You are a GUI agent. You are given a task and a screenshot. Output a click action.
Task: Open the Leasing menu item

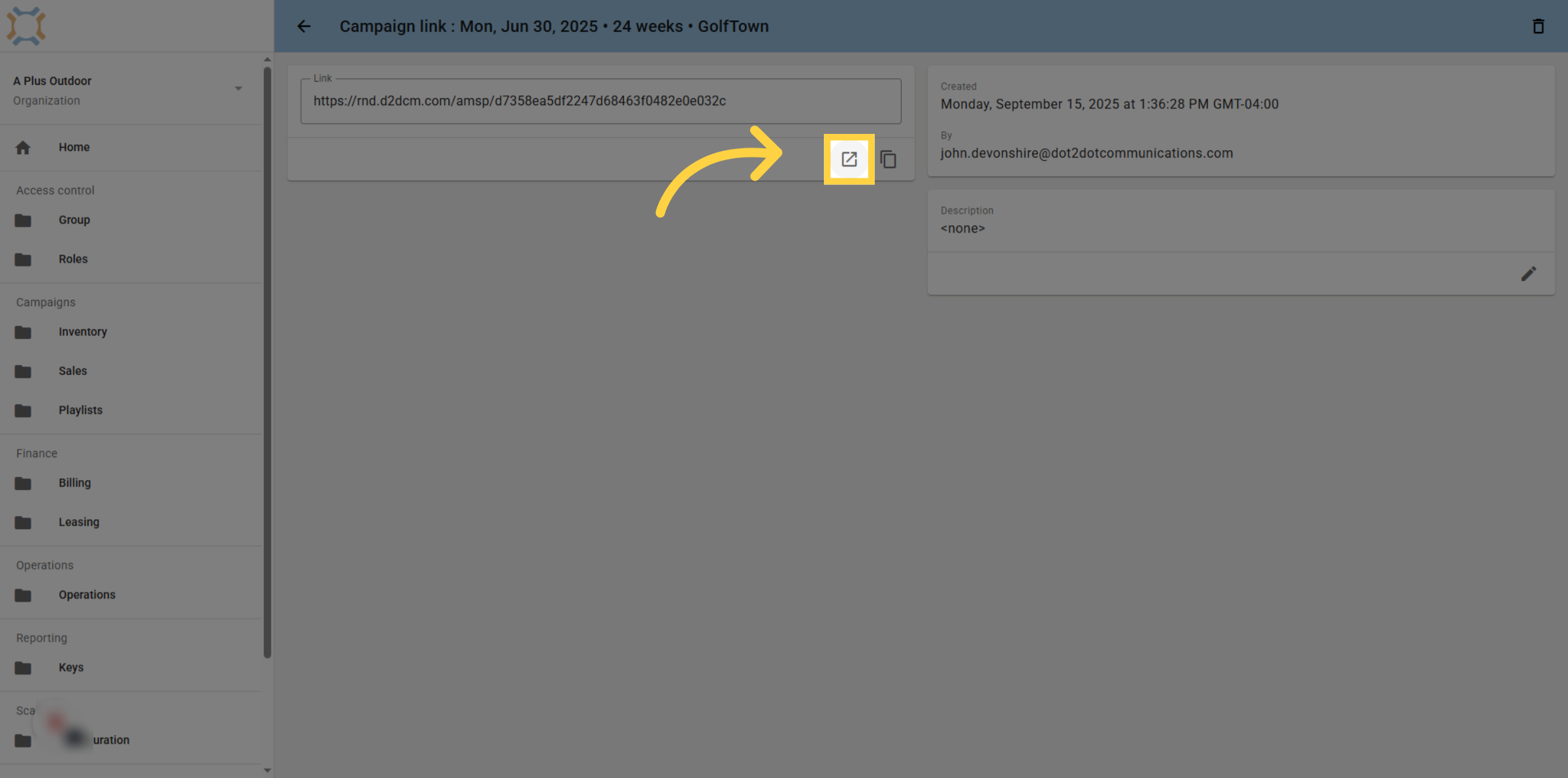(x=131, y=523)
